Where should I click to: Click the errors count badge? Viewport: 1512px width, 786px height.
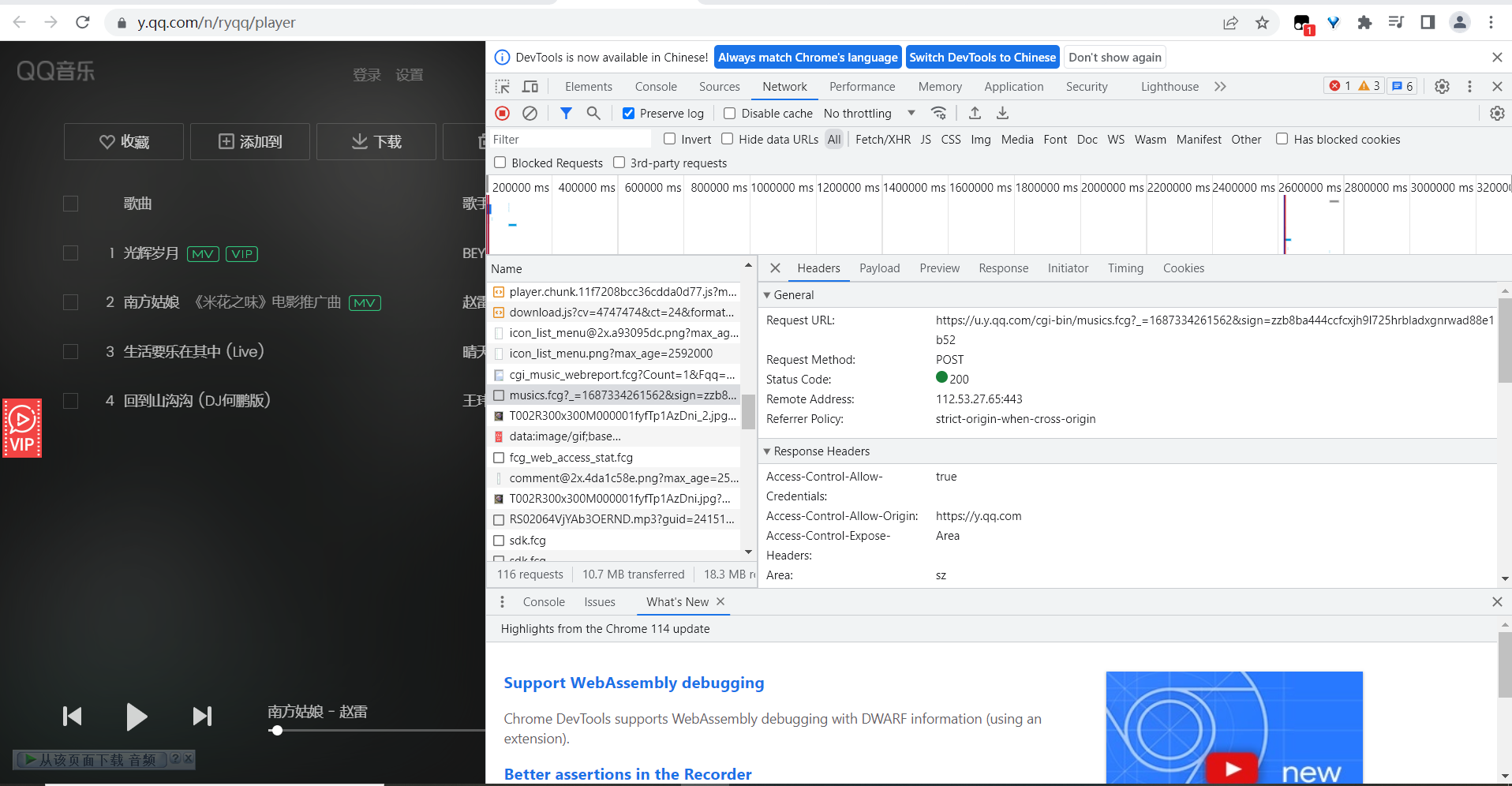click(x=1340, y=86)
